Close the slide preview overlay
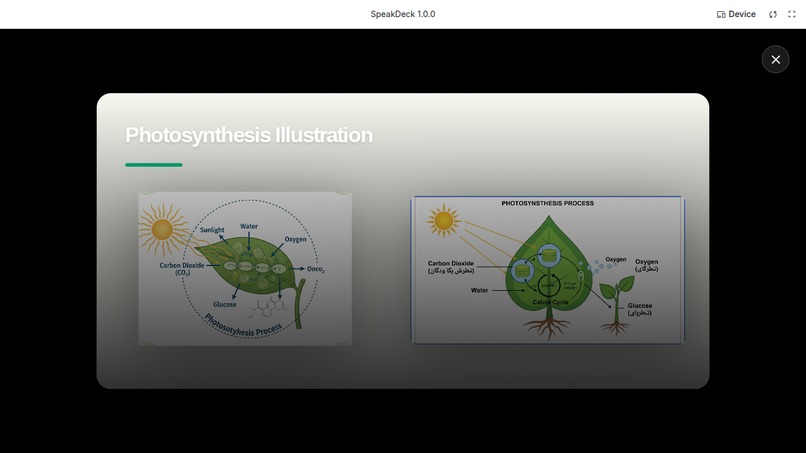The width and height of the screenshot is (806, 453). tap(775, 60)
